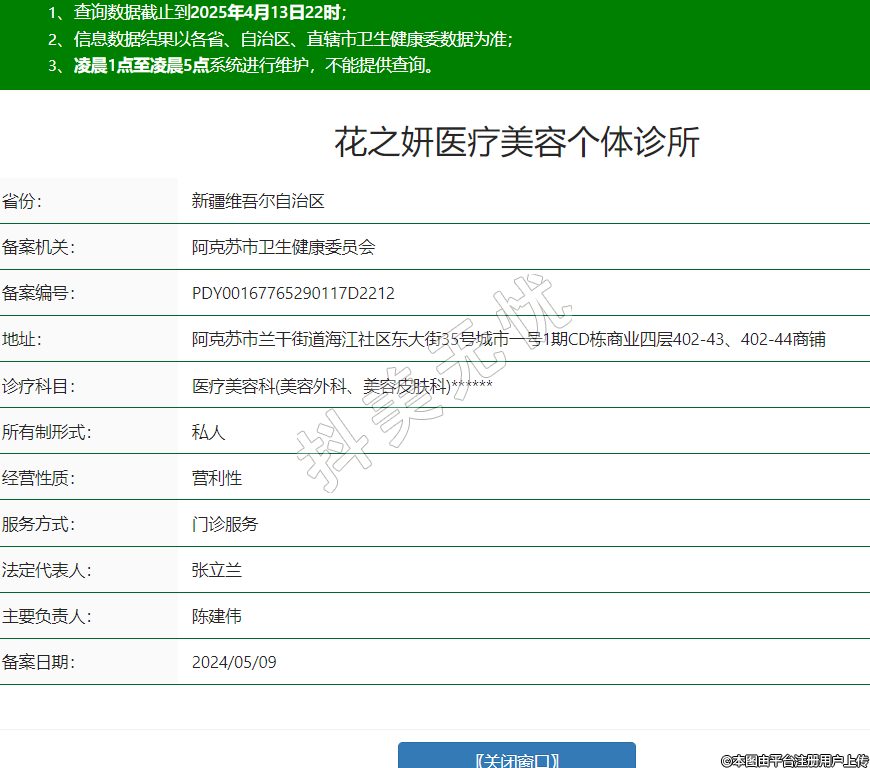Select the 备案机关 value 阿克苏市卫生健康委员会

(x=283, y=247)
